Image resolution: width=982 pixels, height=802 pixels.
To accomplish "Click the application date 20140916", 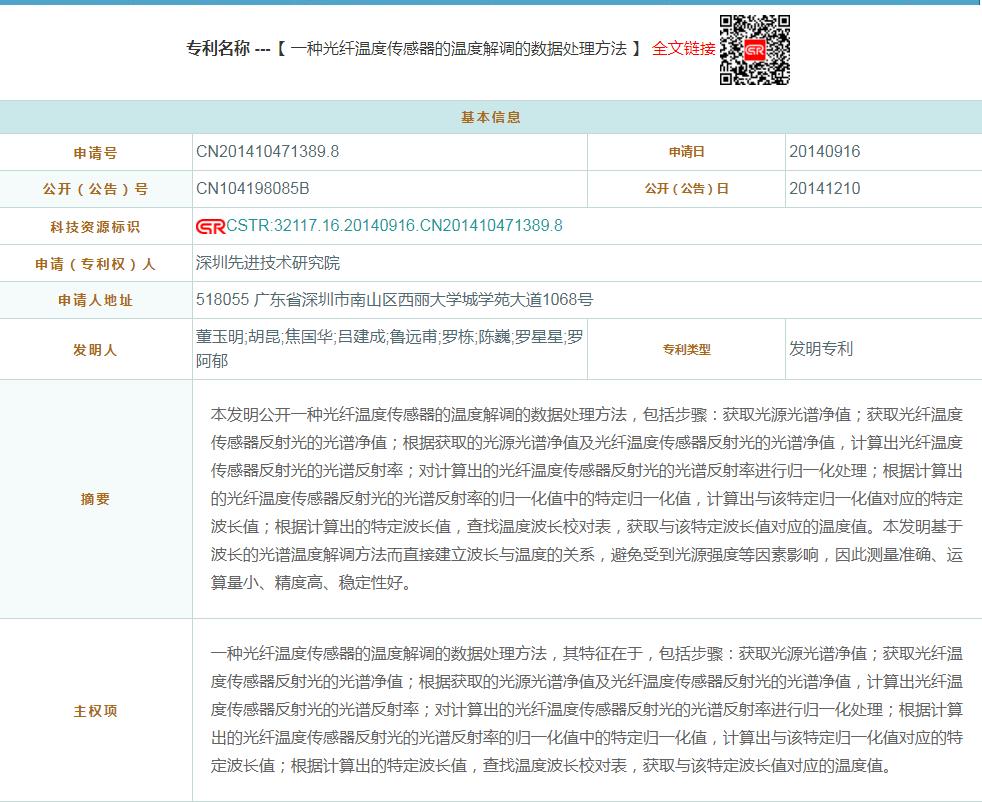I will [824, 152].
